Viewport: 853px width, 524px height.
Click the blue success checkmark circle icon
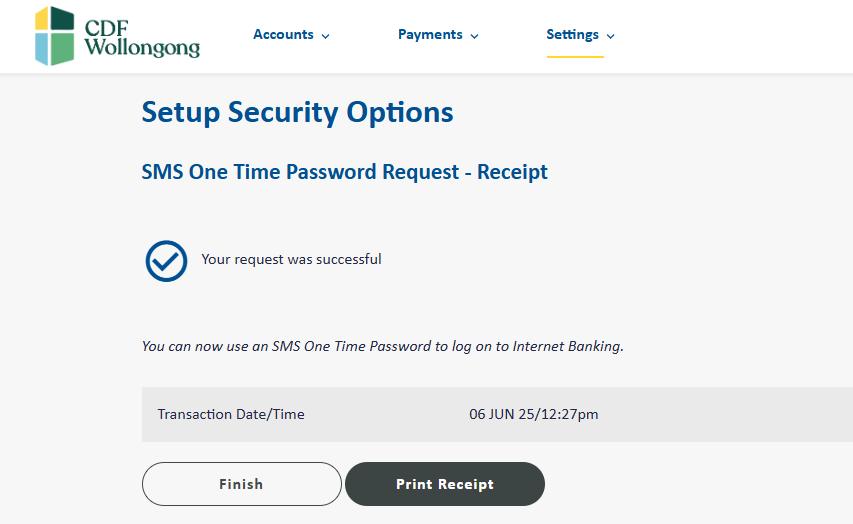pyautogui.click(x=166, y=261)
